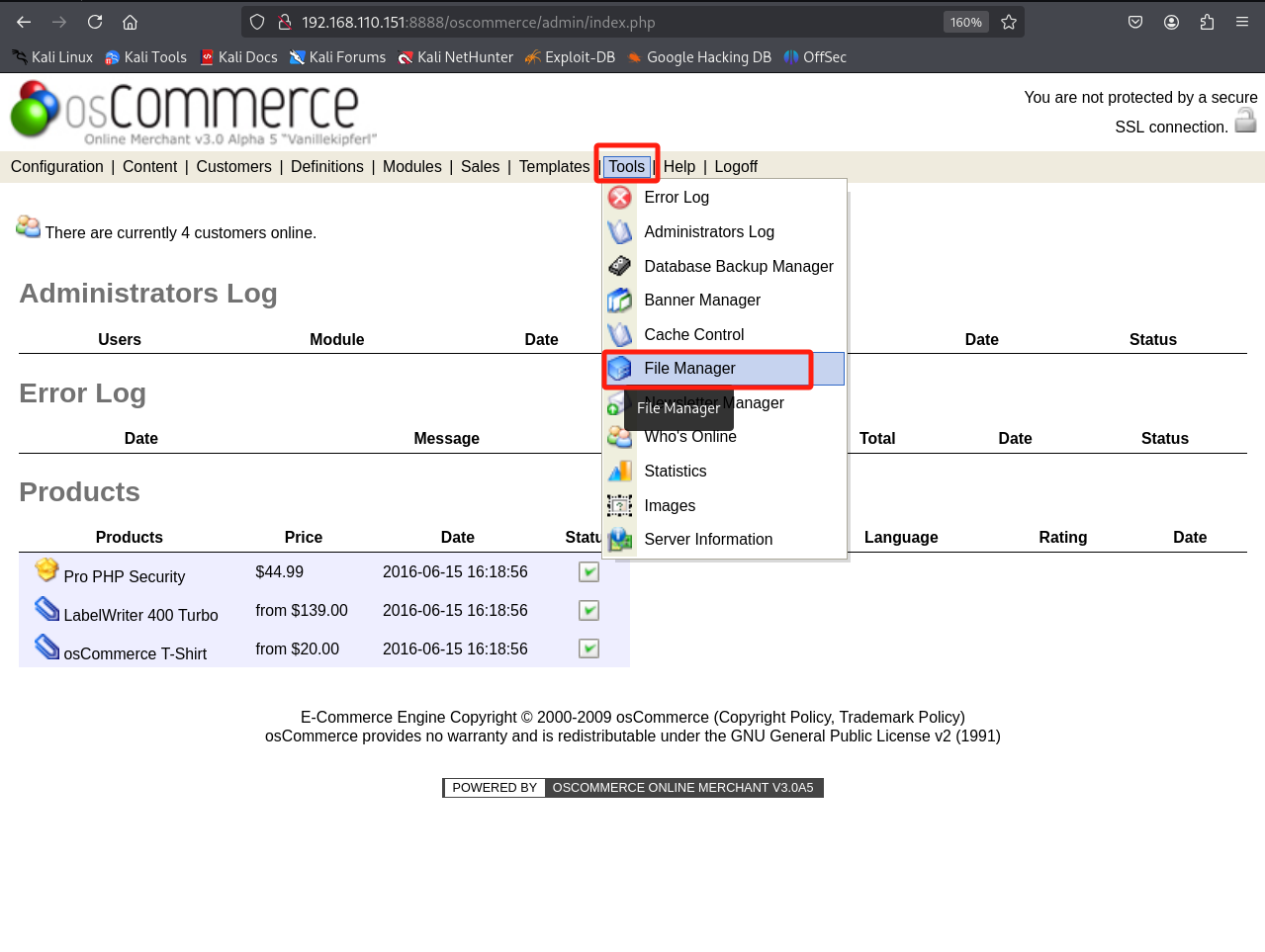The image size is (1265, 952).
Task: Choose Who's Online menu entry
Action: 690,437
